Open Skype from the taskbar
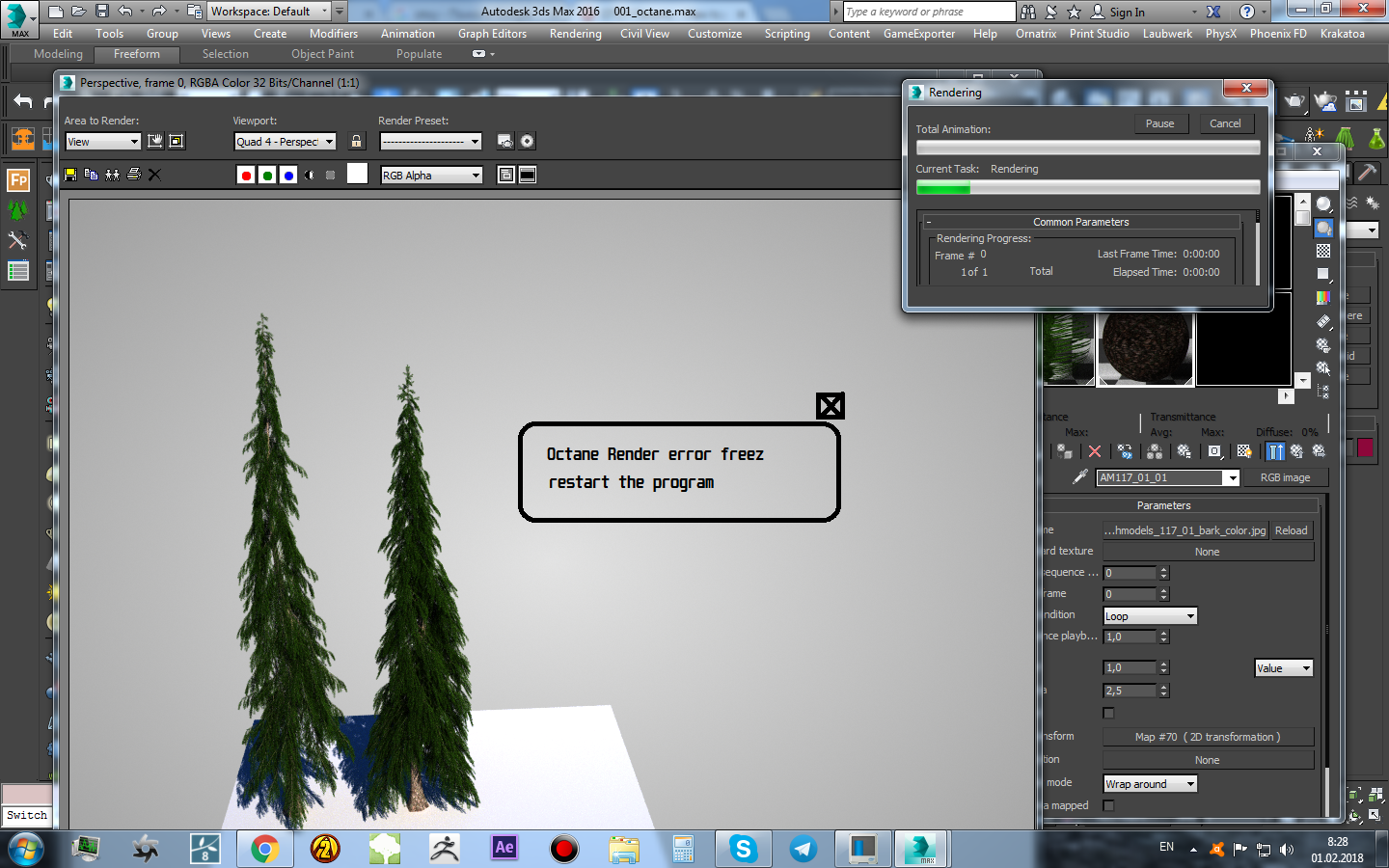This screenshot has height=868, width=1389. tap(744, 849)
